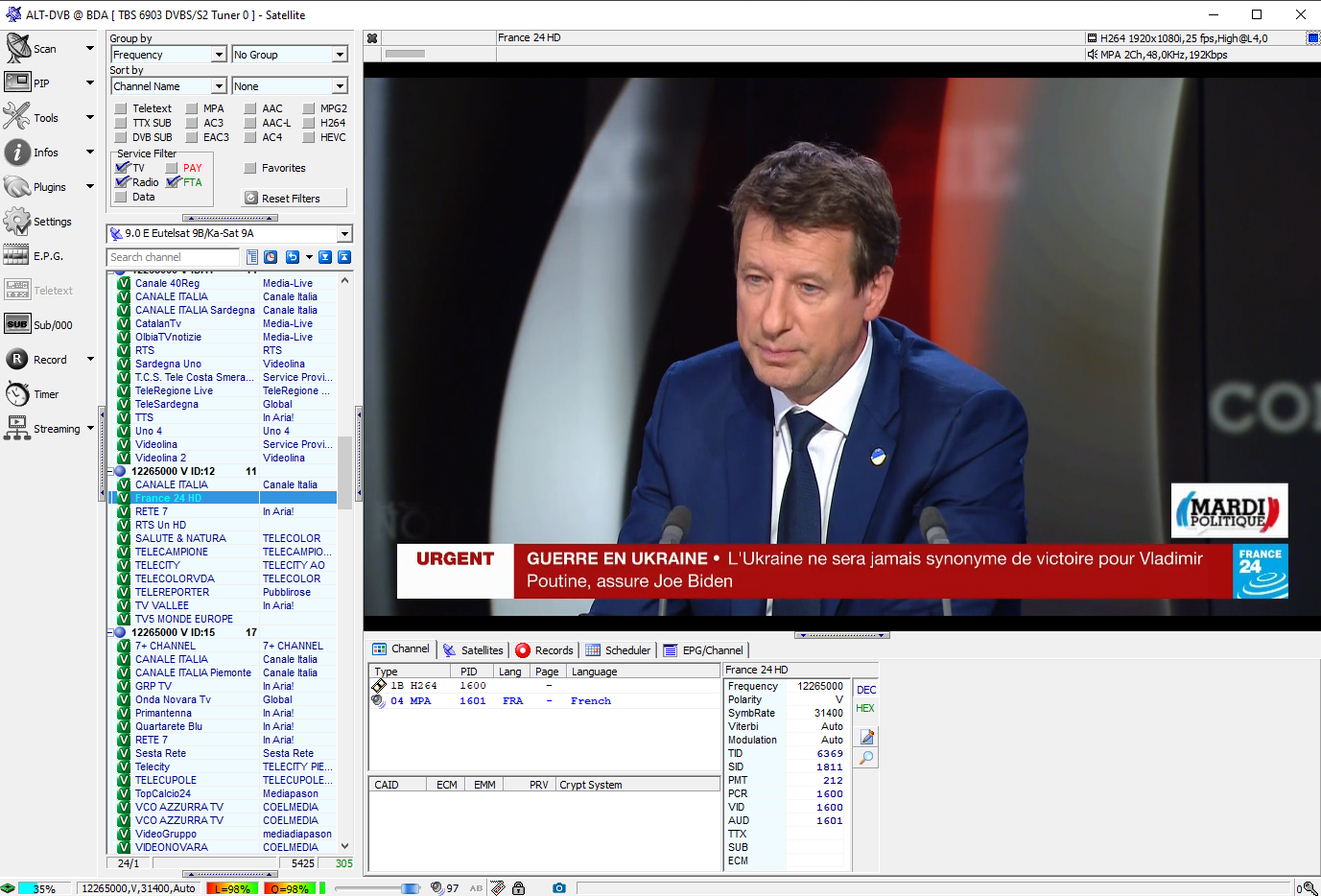This screenshot has height=896, width=1321.
Task: Select the H264 video stream row
Action: point(545,686)
